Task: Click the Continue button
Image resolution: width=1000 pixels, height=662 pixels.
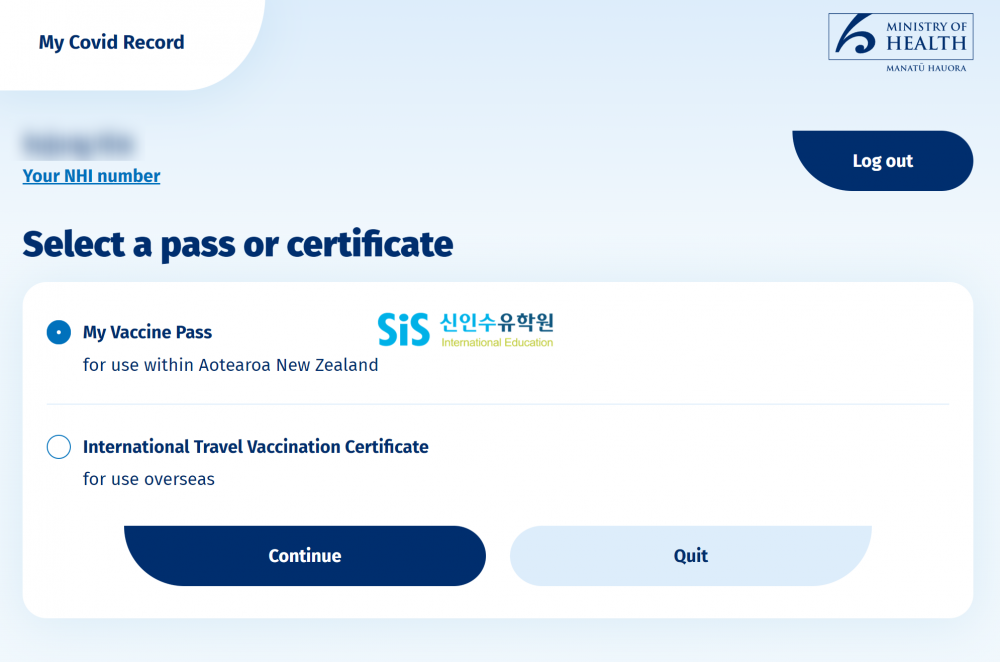Action: (305, 555)
